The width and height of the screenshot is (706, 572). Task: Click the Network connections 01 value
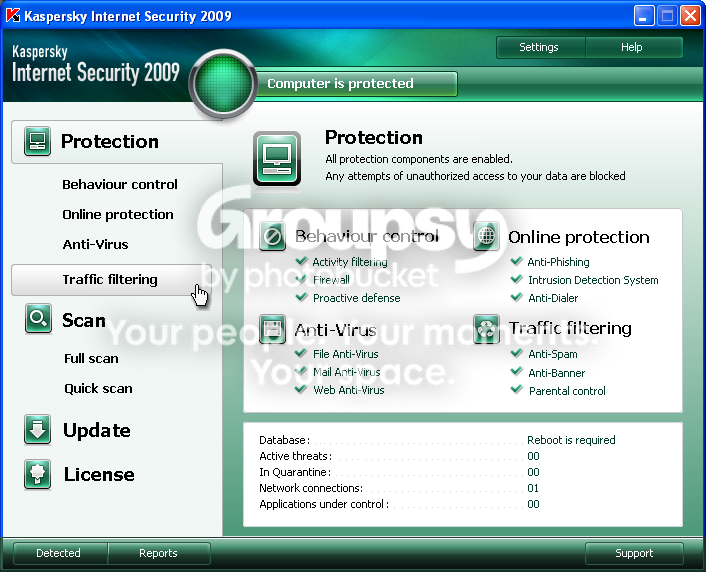[533, 488]
